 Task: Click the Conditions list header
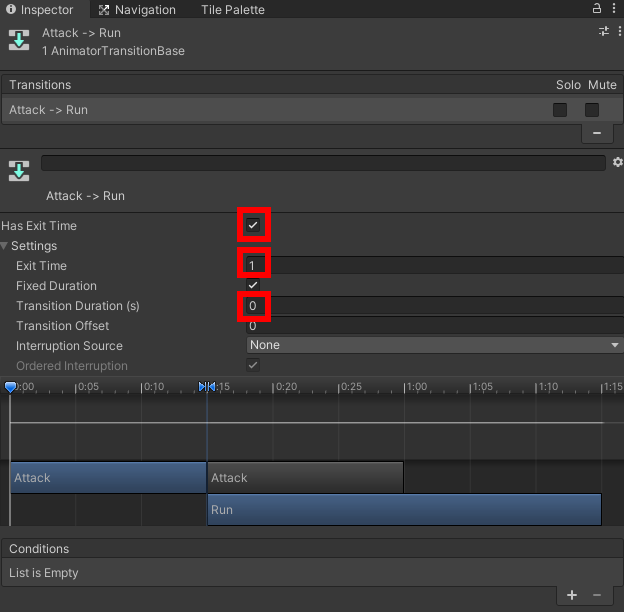pyautogui.click(x=312, y=549)
